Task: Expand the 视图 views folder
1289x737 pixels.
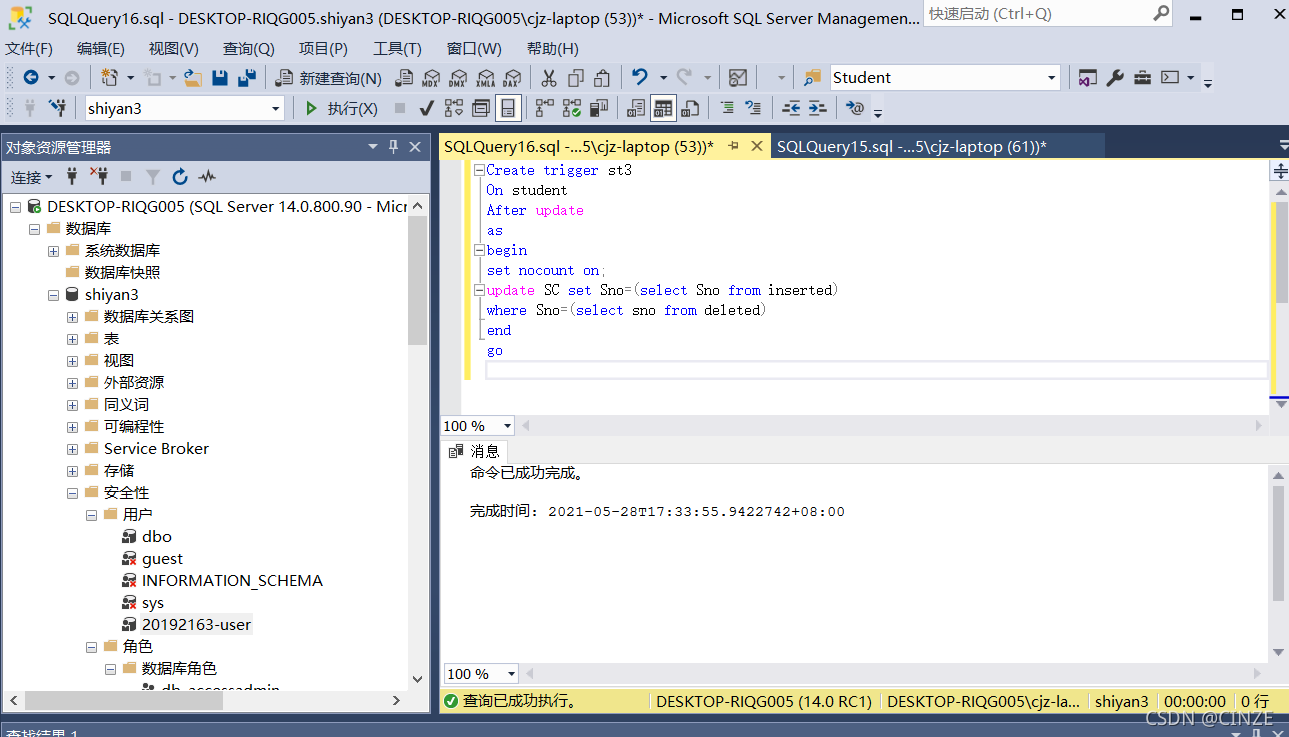Action: coord(72,361)
